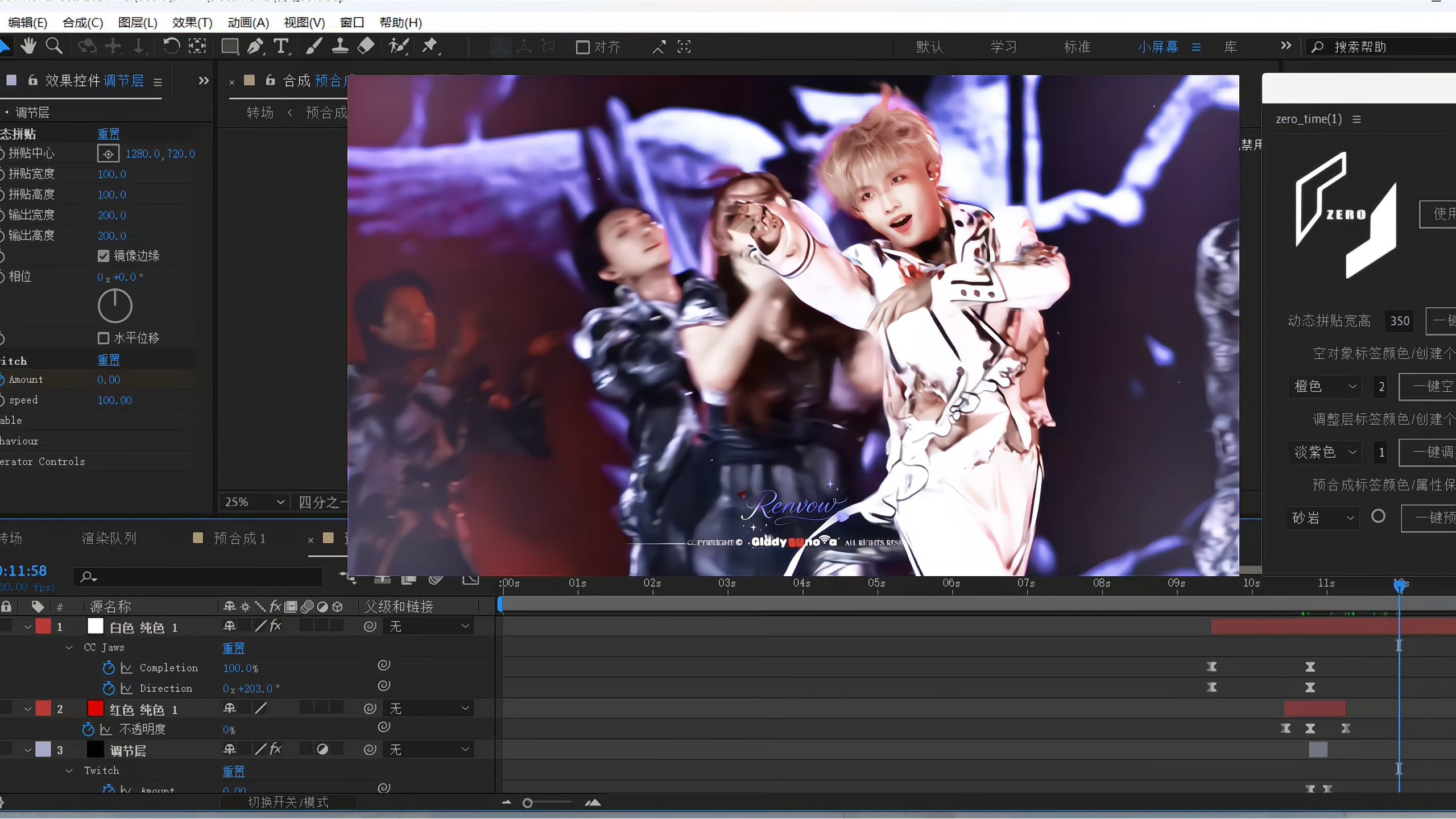Toggle the 对齐 snapping checkbox
Image resolution: width=1456 pixels, height=819 pixels.
point(582,47)
